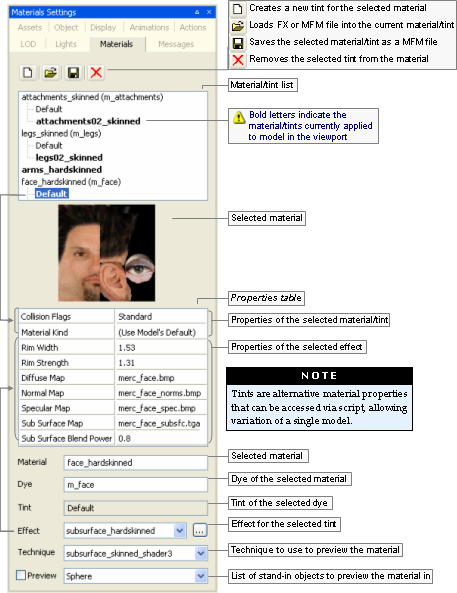
Task: Select Default tint under attachments_skinned
Action: 49,109
